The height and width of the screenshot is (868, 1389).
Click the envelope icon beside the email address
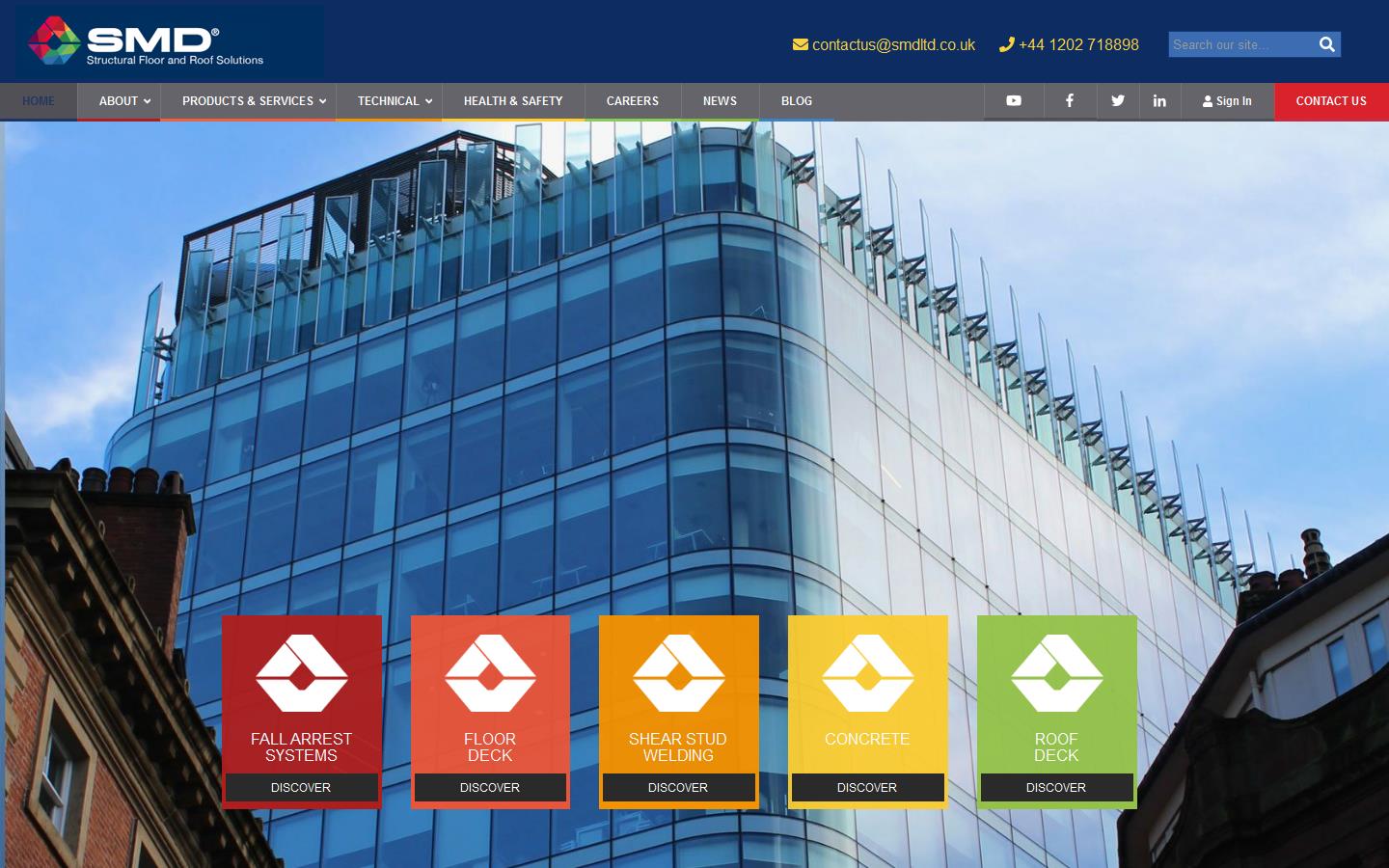[x=800, y=44]
